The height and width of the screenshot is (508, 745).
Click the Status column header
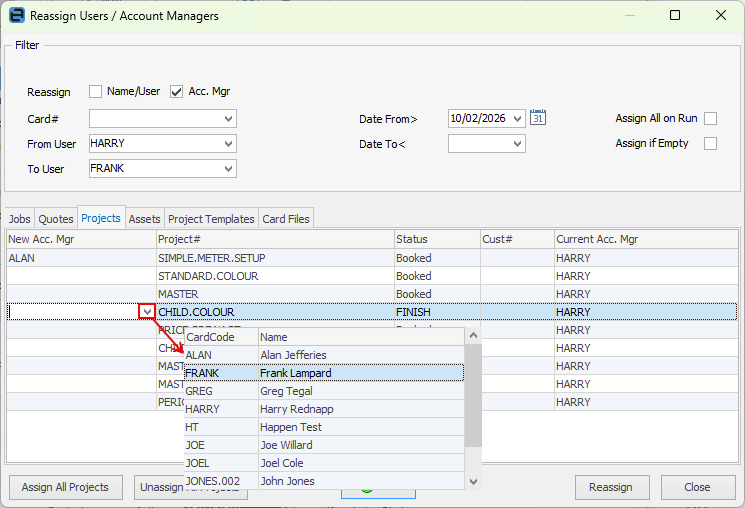[x=437, y=239]
